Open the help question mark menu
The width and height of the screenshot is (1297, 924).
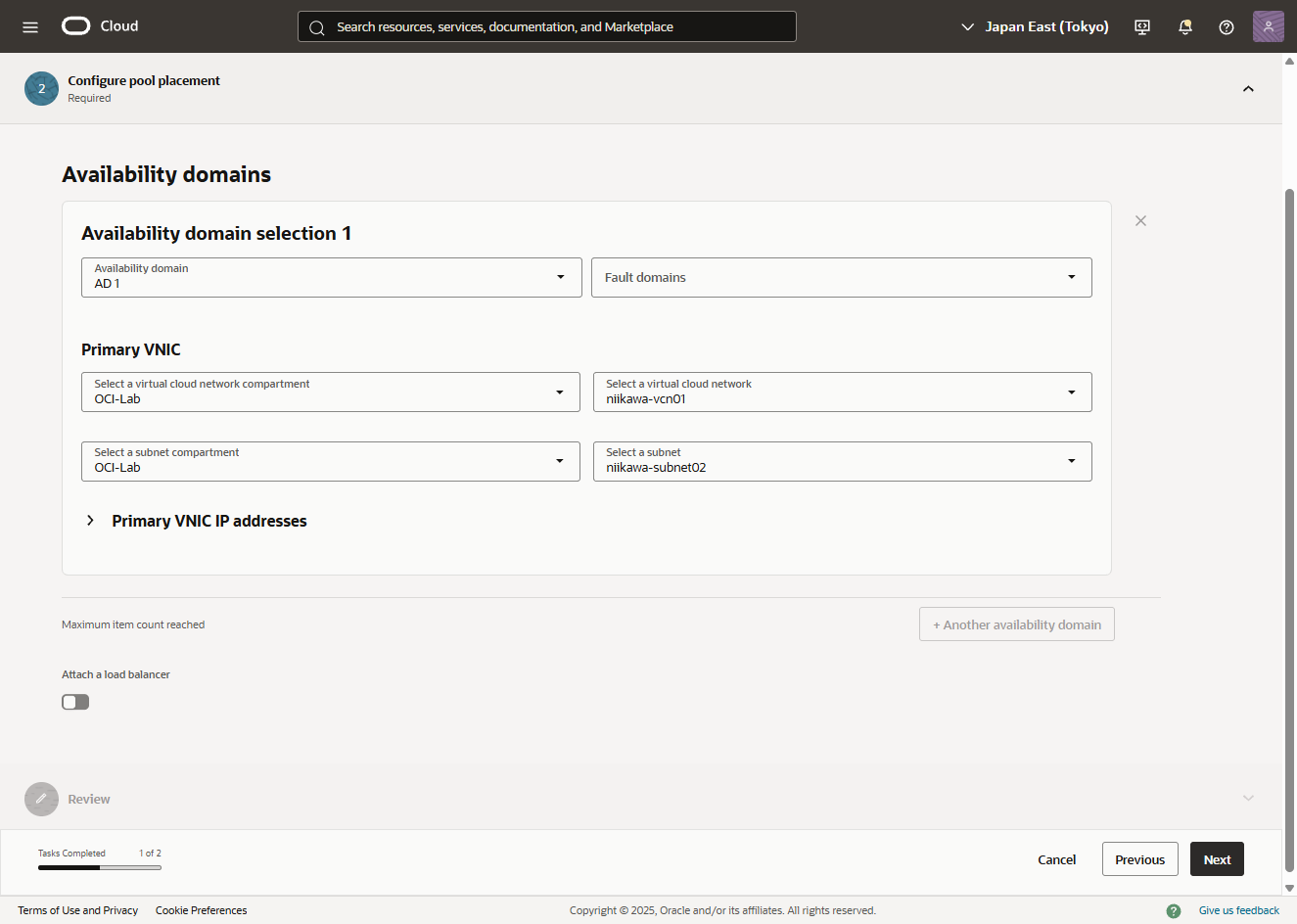point(1226,26)
